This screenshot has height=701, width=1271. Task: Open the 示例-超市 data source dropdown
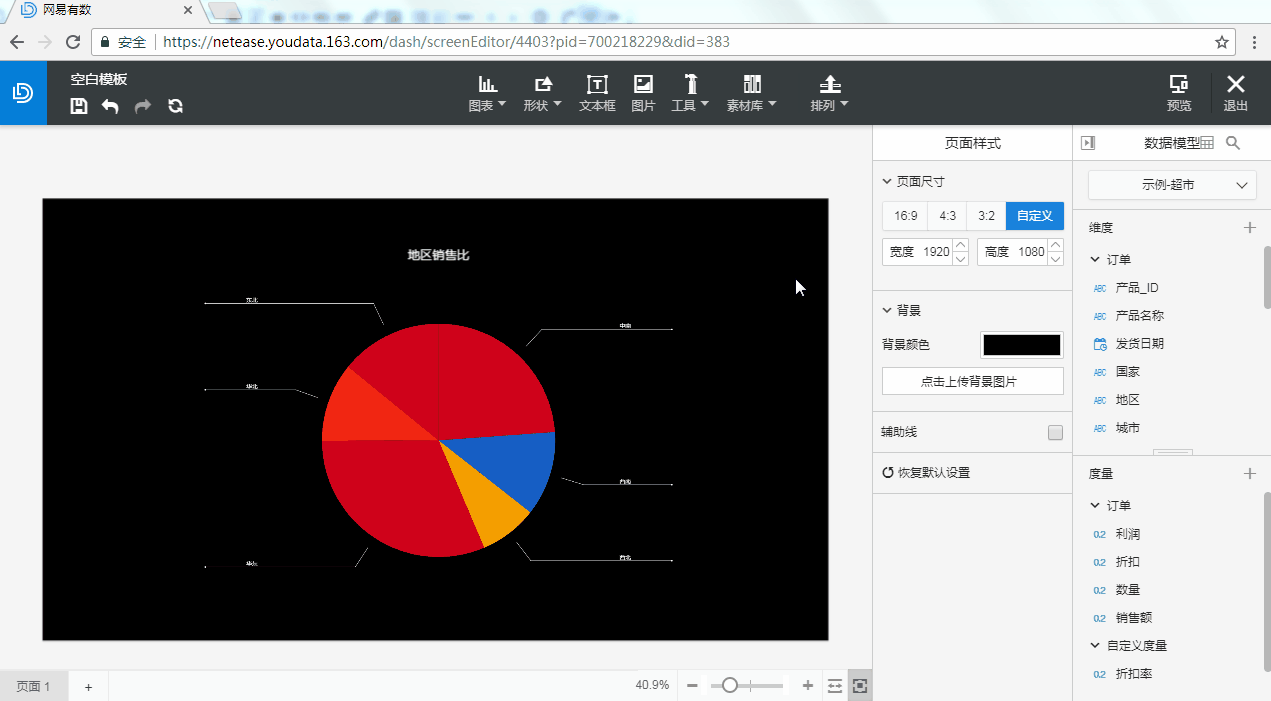point(1172,185)
